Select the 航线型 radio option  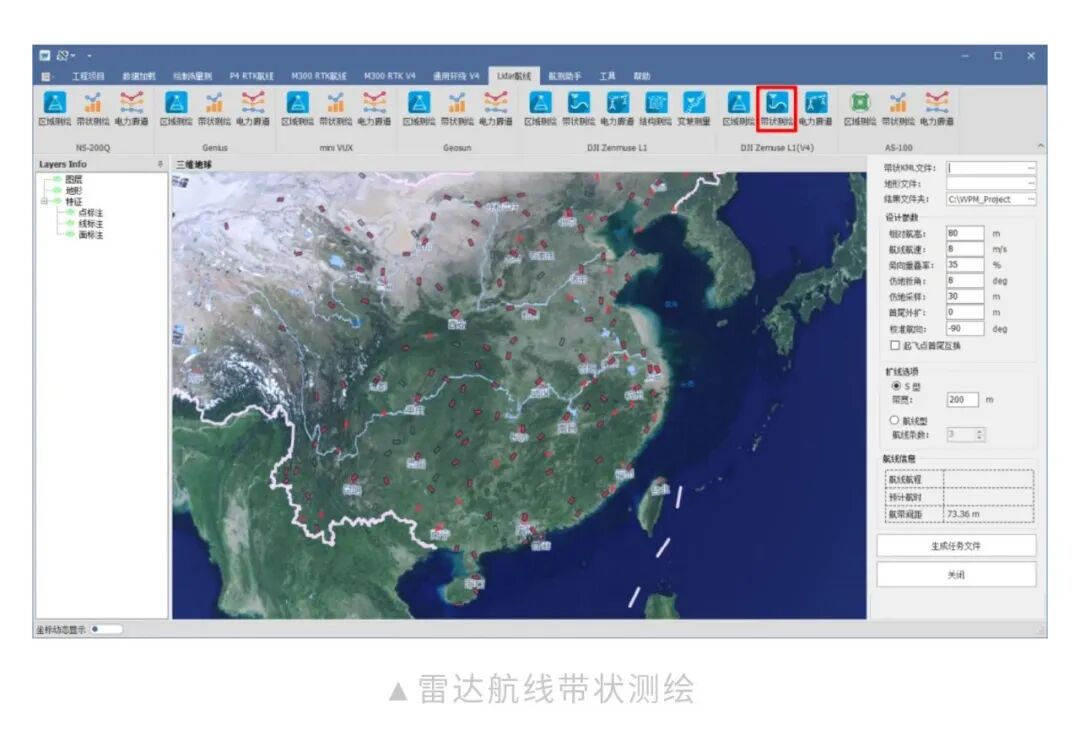[x=894, y=420]
